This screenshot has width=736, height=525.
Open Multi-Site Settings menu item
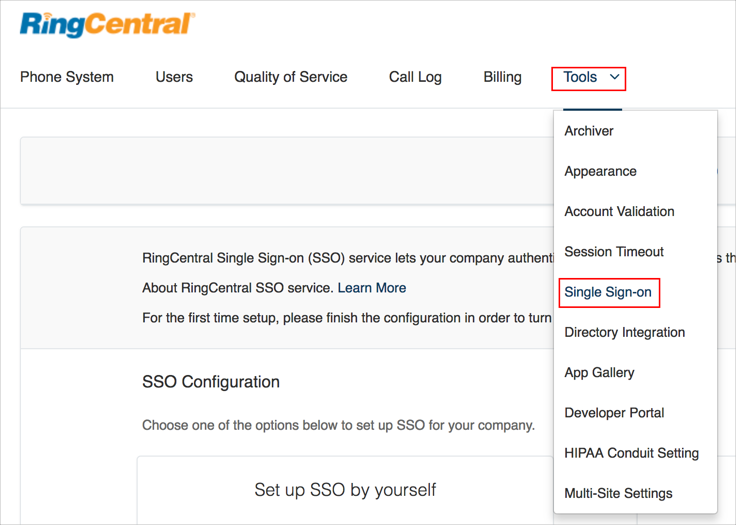click(x=618, y=493)
